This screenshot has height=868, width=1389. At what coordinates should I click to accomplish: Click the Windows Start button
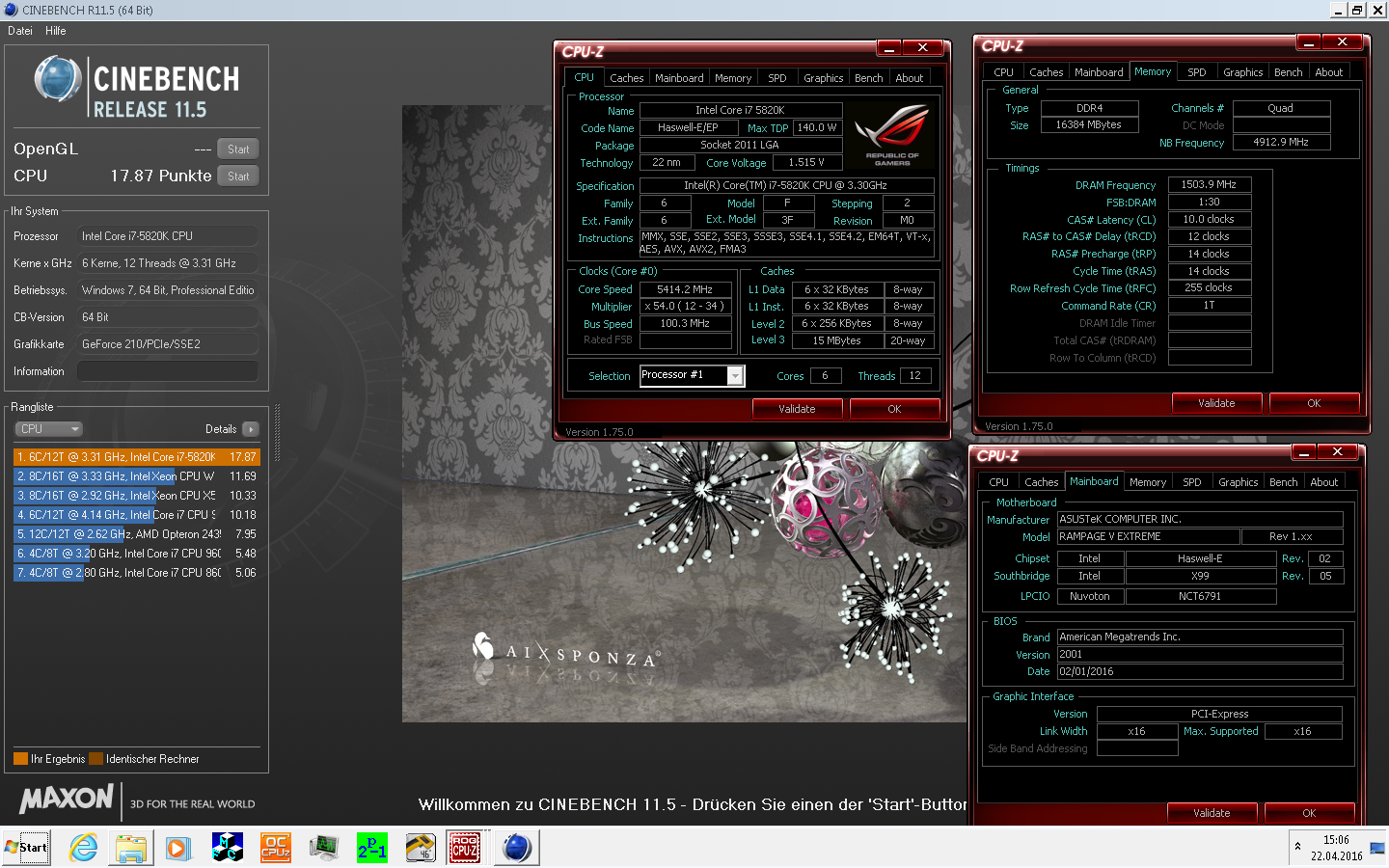(x=27, y=848)
